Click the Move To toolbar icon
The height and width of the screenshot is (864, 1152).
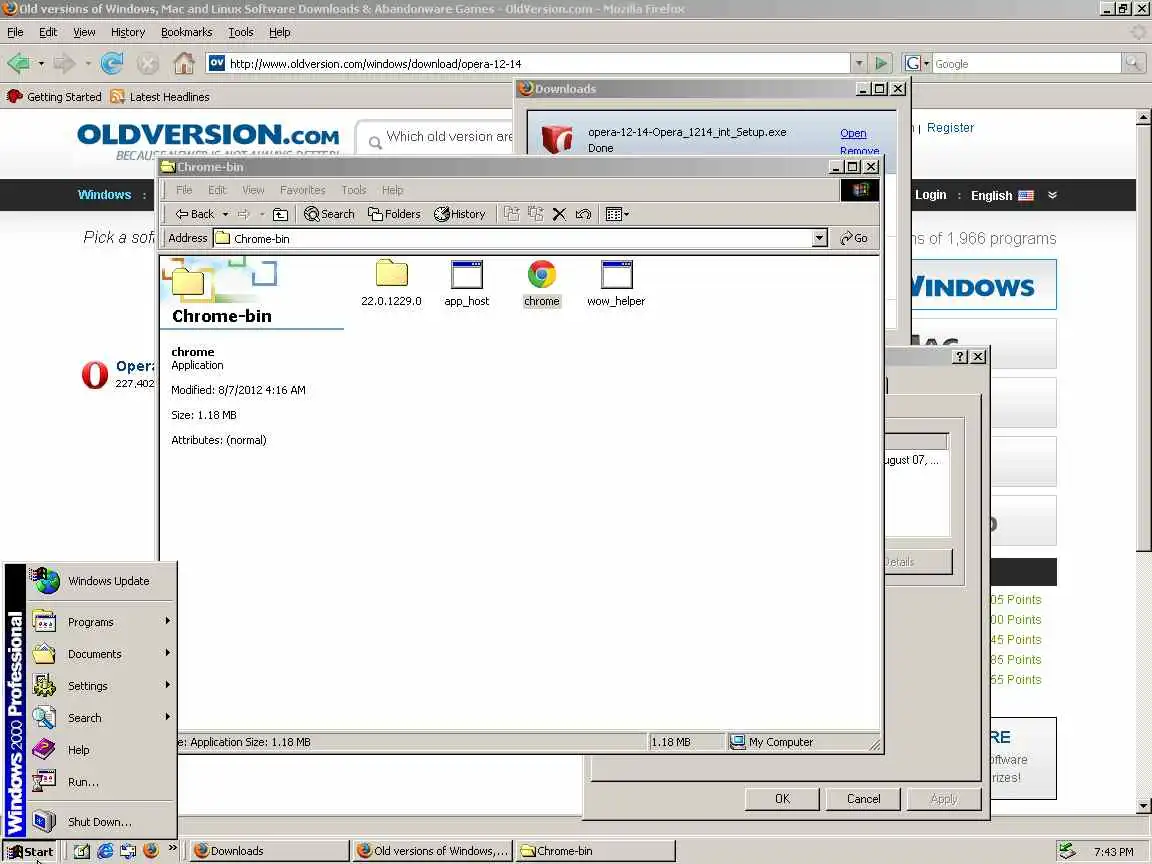(x=511, y=214)
